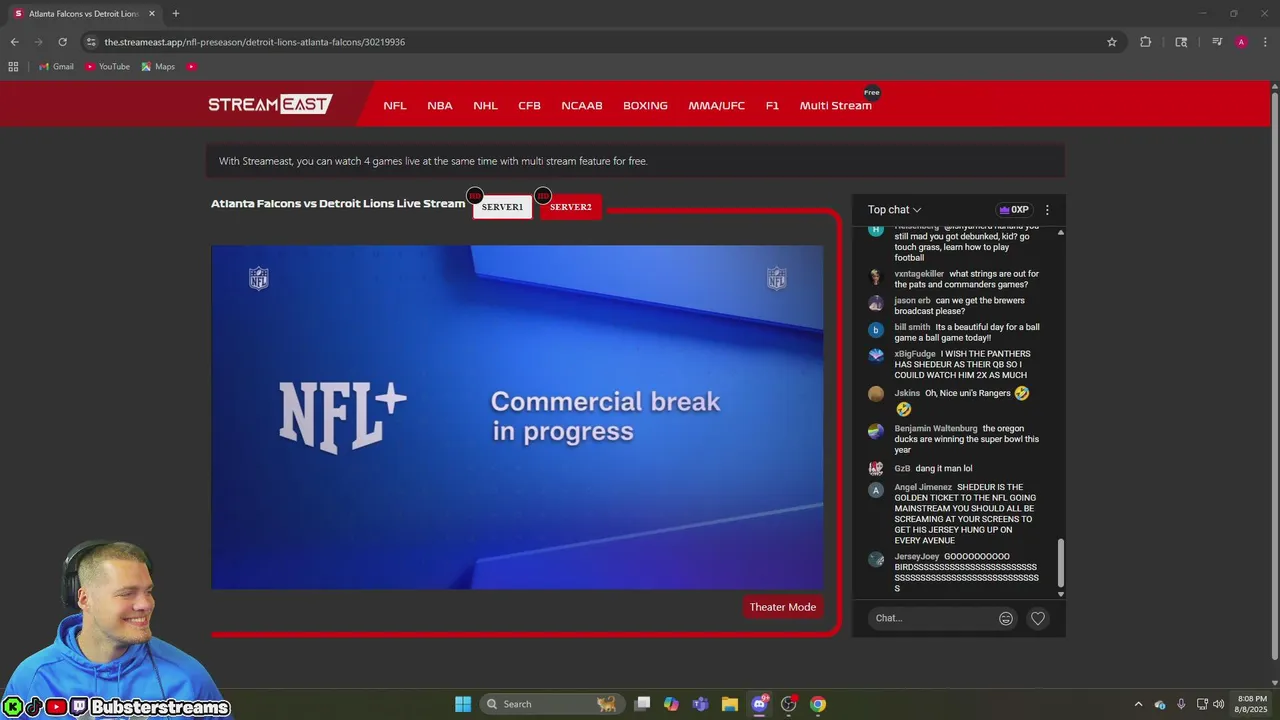Click the heart reaction icon in chat
This screenshot has width=1280, height=720.
(1038, 618)
